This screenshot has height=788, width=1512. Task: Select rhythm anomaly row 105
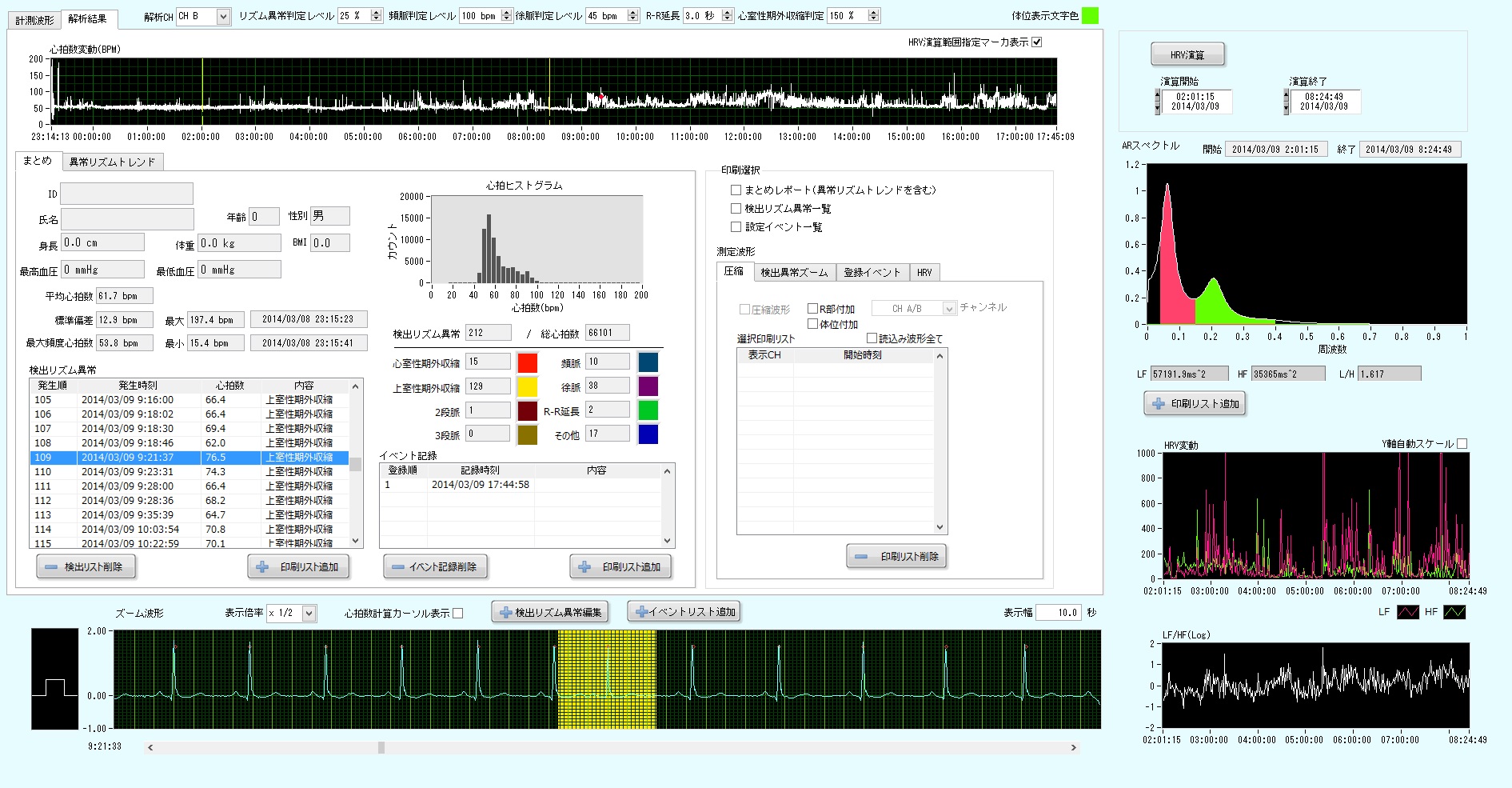click(189, 400)
